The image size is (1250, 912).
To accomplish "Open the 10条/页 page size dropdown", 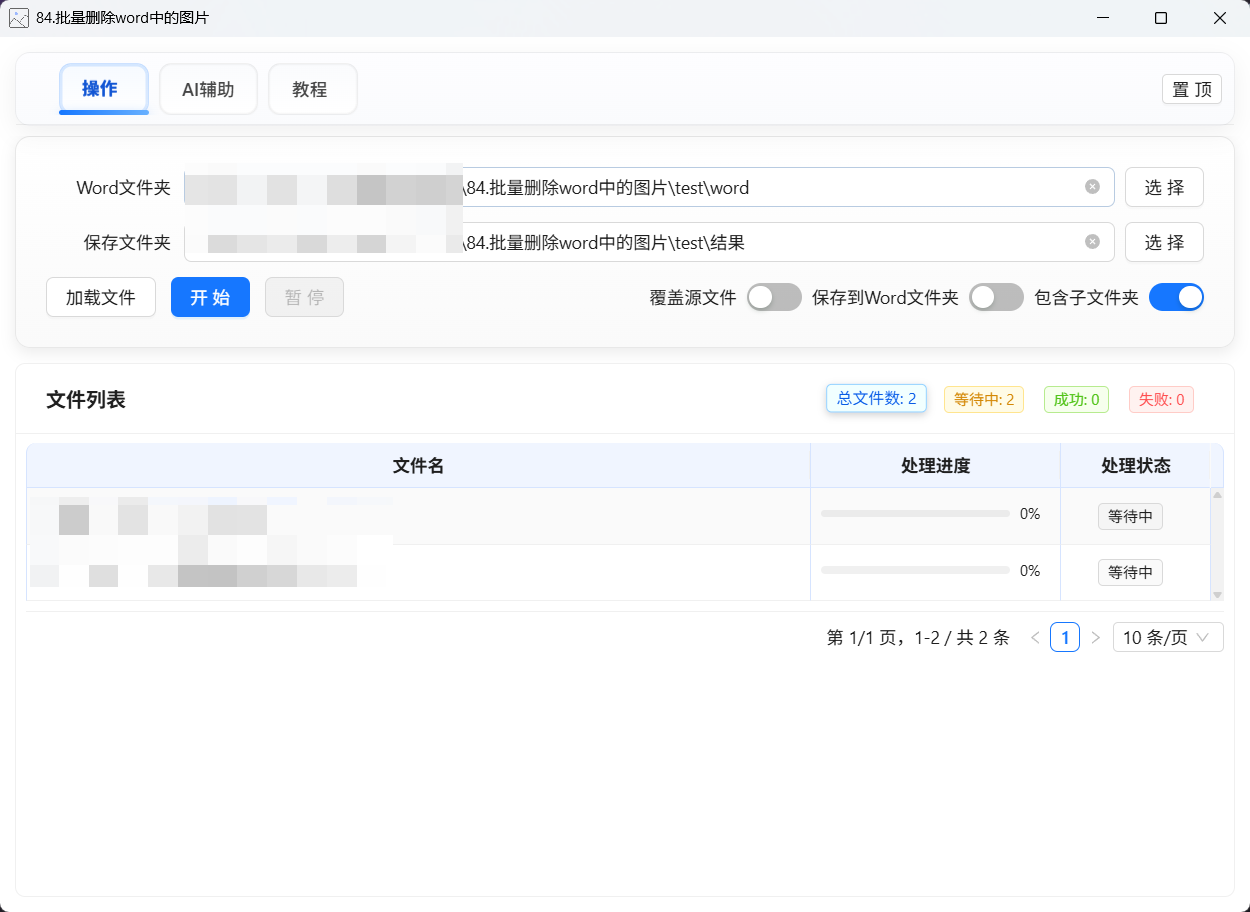I will pos(1167,637).
